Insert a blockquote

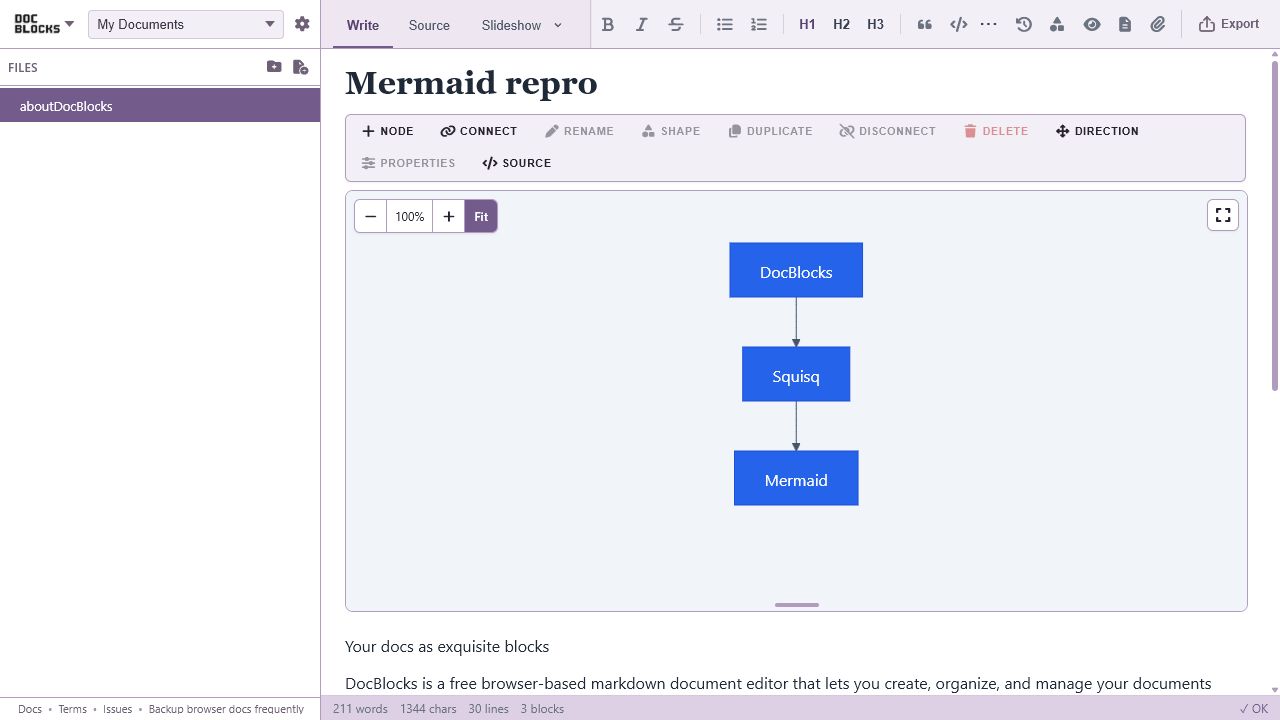click(x=925, y=24)
